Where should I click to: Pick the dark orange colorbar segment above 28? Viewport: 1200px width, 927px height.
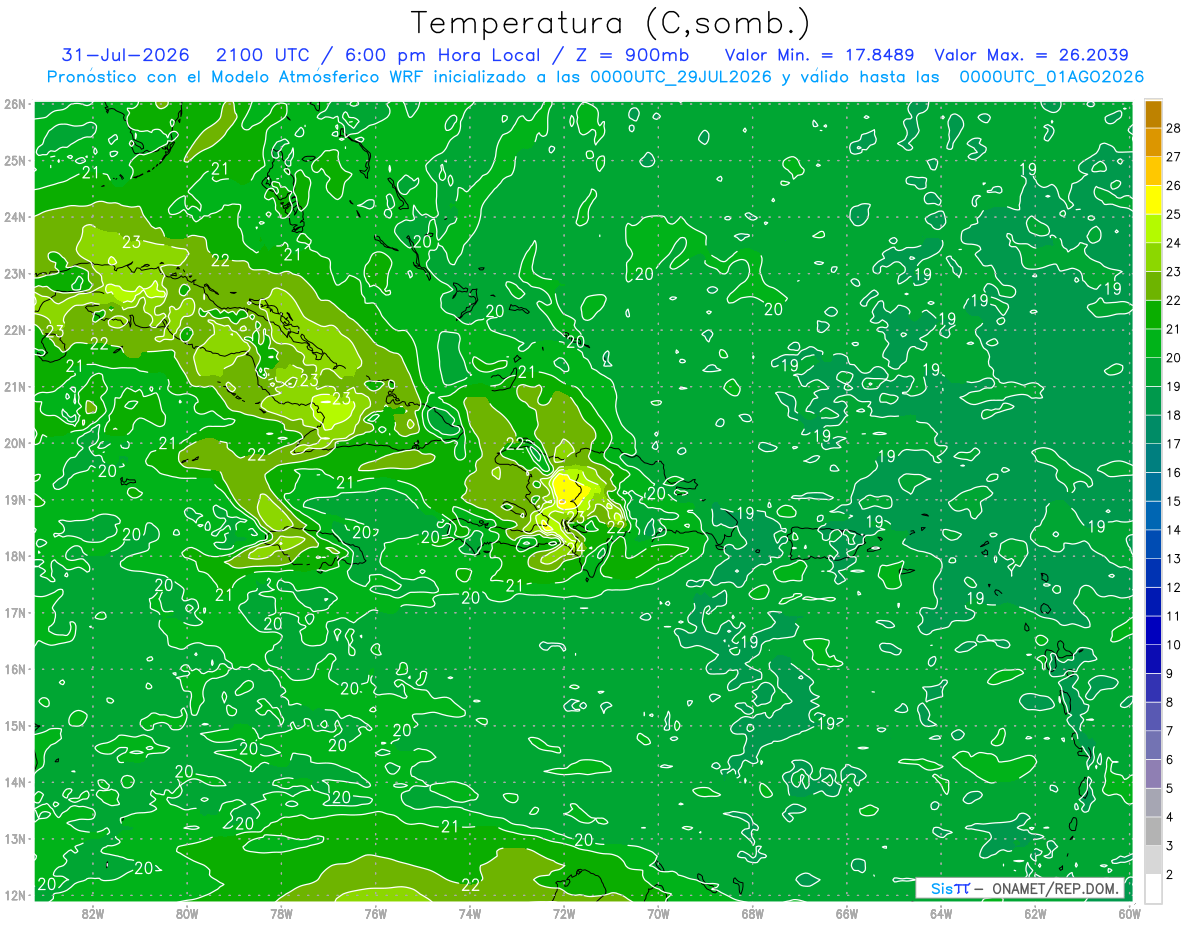click(1153, 113)
